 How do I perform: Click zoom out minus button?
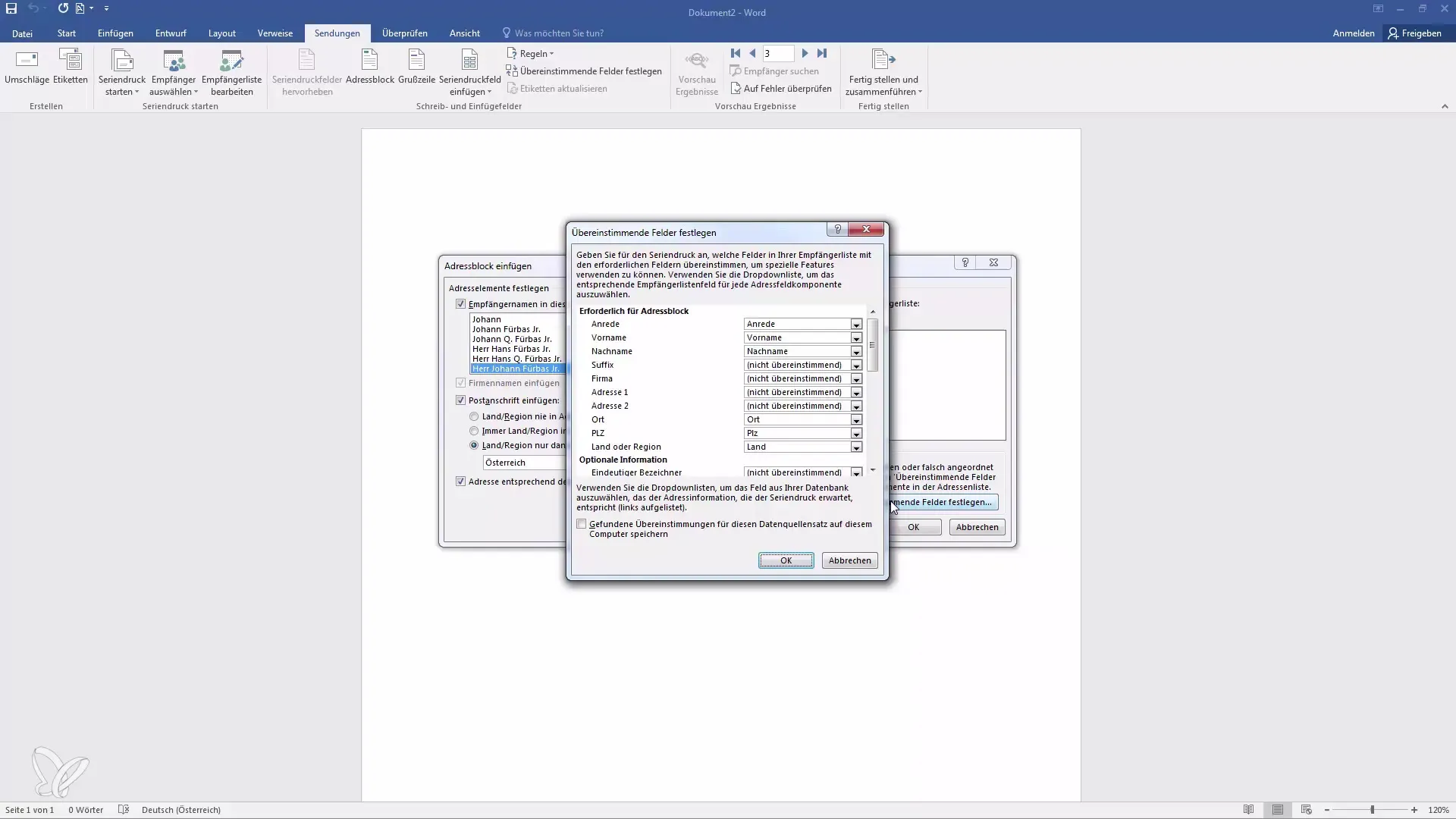point(1327,810)
